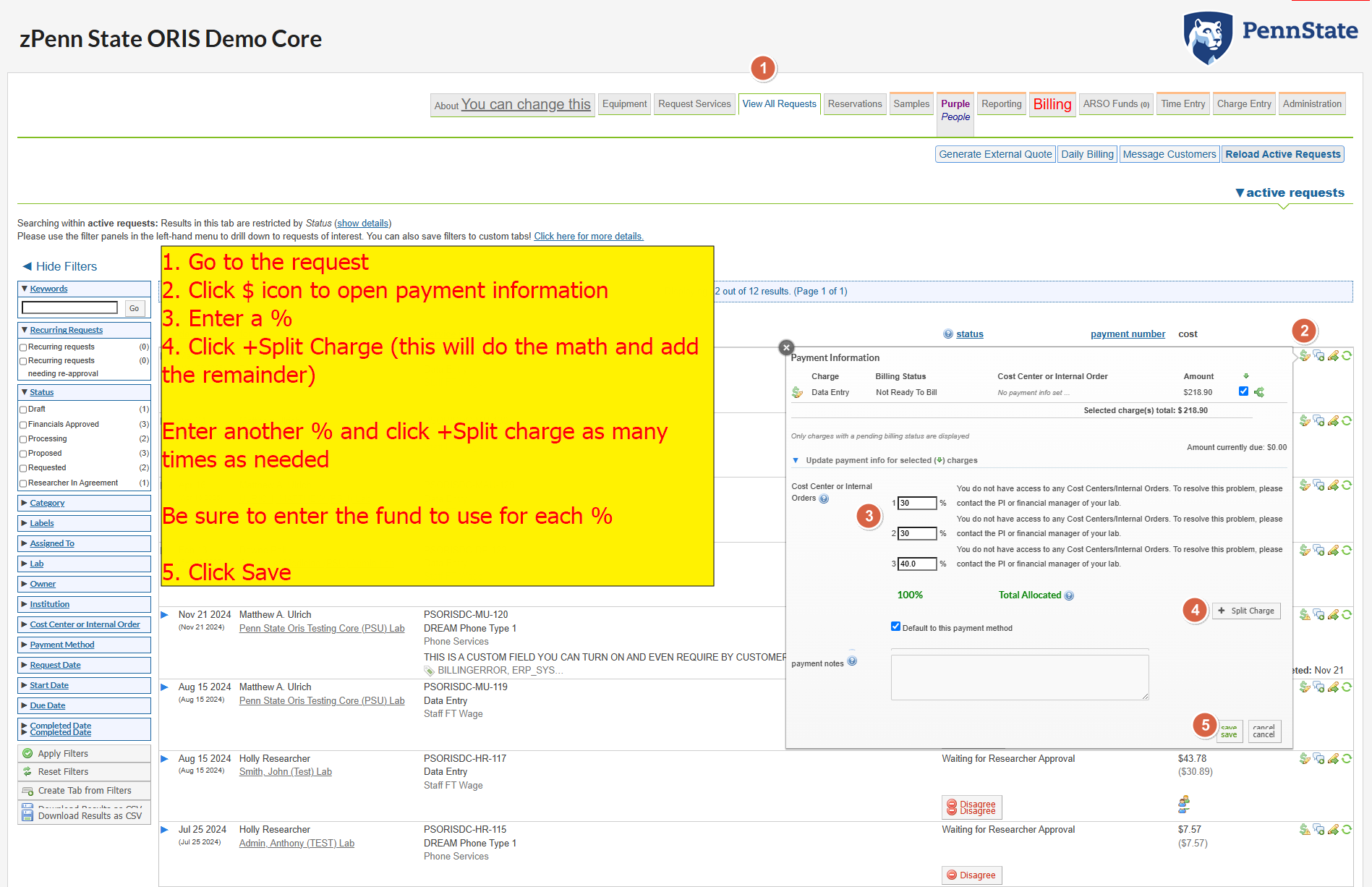Click pencil-arrow edit icon for PSORISDC-HR-115 row
Screen dimensions: 1372x887
click(1333, 830)
